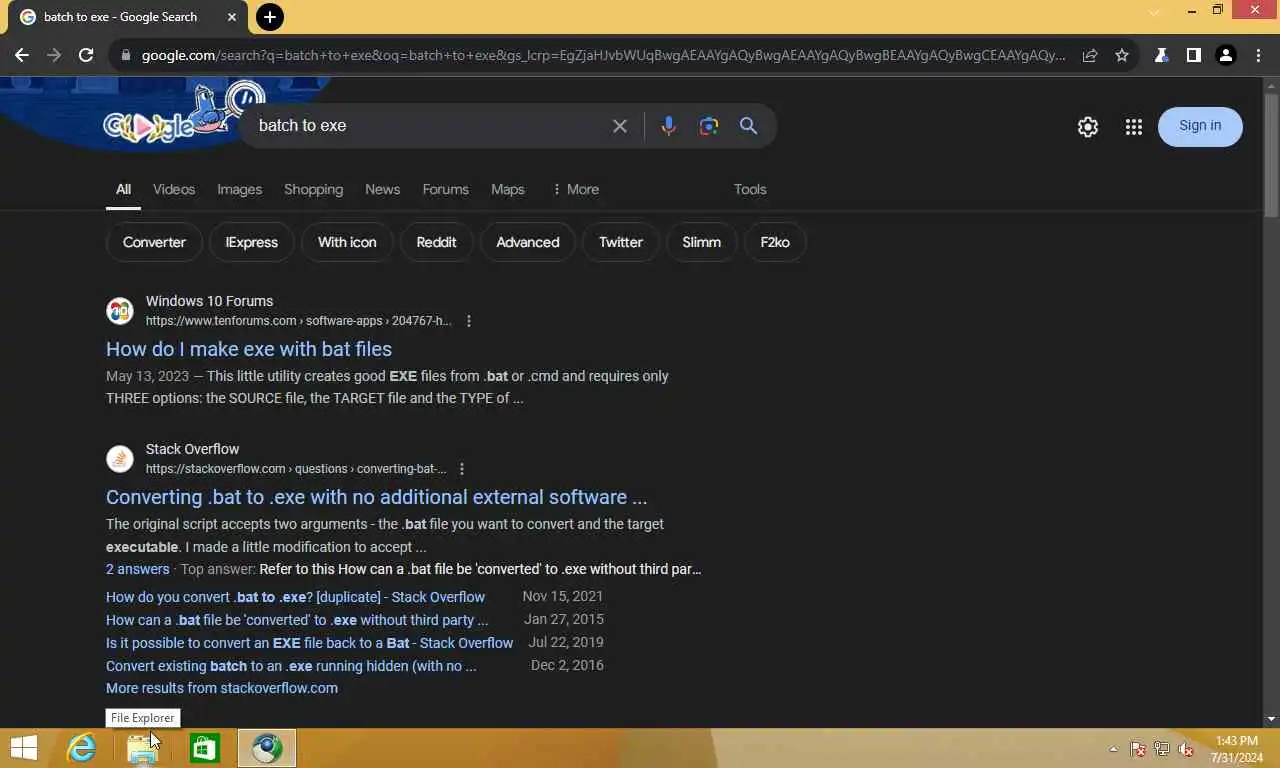Image resolution: width=1280 pixels, height=768 pixels.
Task: Select the F2ko filter chip
Action: [775, 242]
